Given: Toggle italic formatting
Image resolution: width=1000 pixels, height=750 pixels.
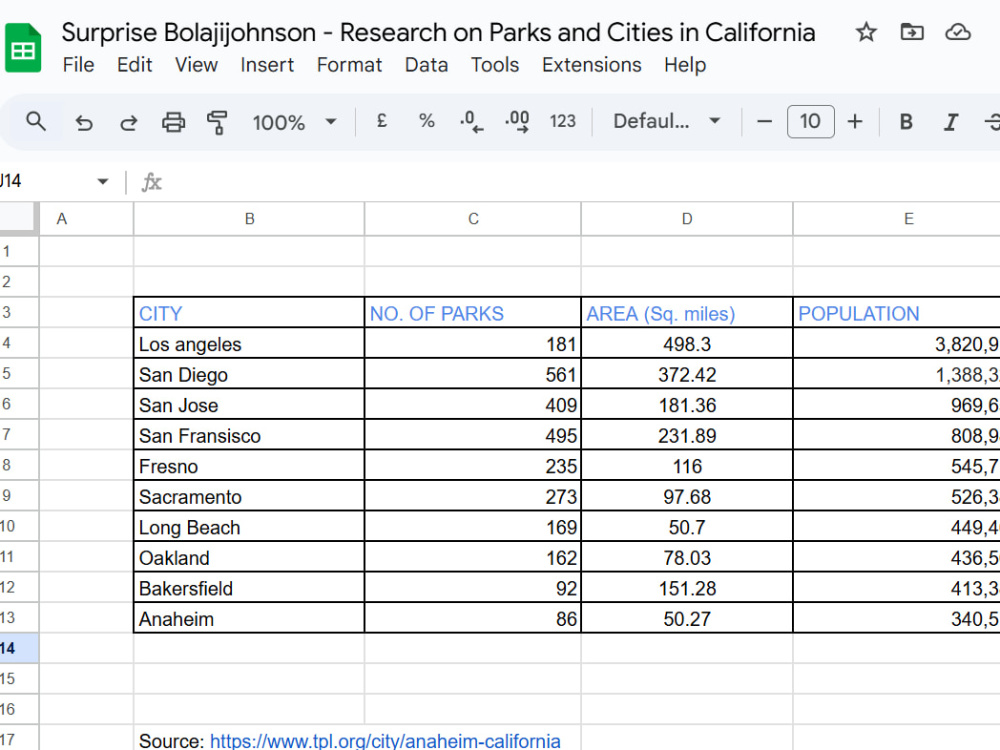Looking at the screenshot, I should click(950, 121).
